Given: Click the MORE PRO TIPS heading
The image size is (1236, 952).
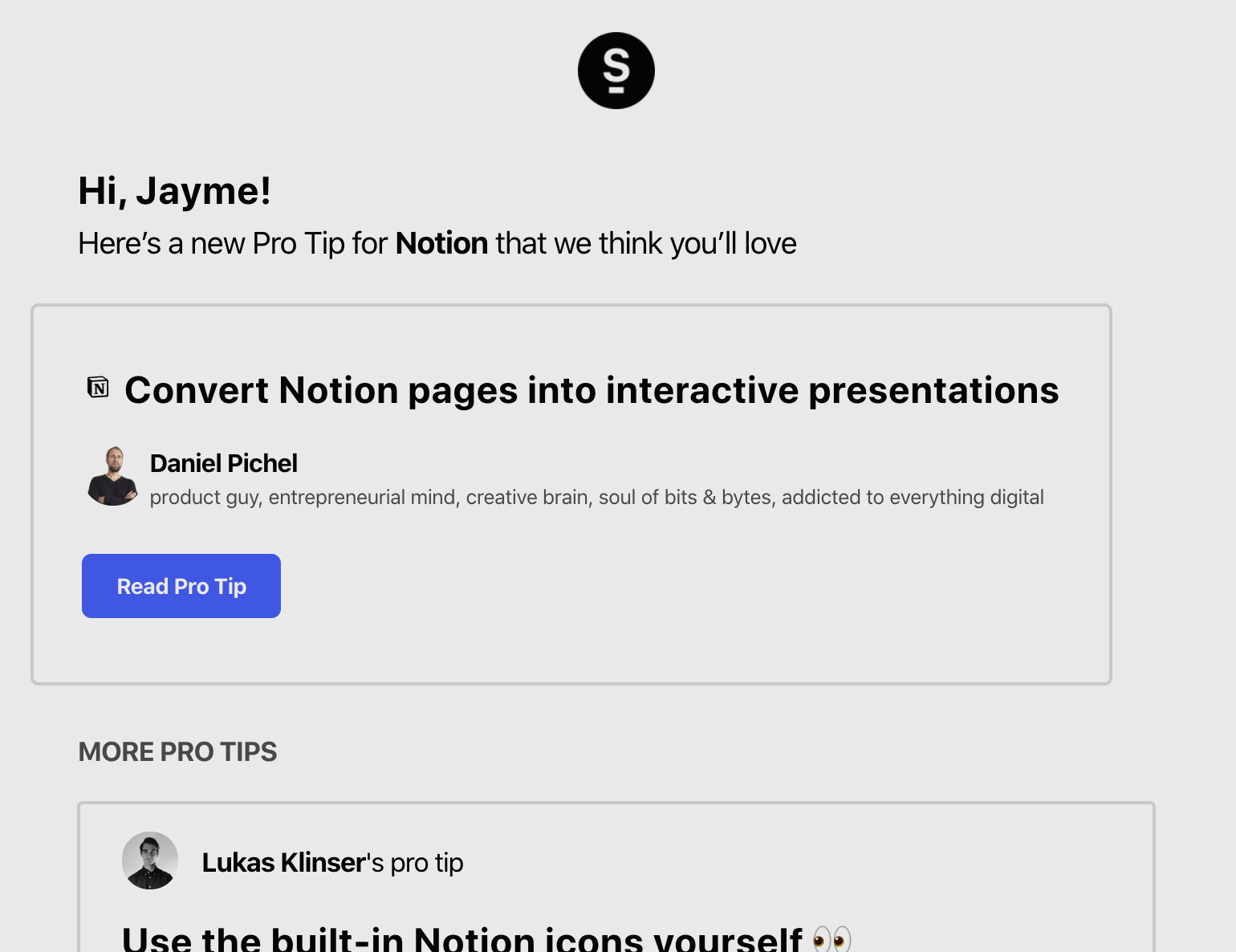Looking at the screenshot, I should (x=177, y=751).
